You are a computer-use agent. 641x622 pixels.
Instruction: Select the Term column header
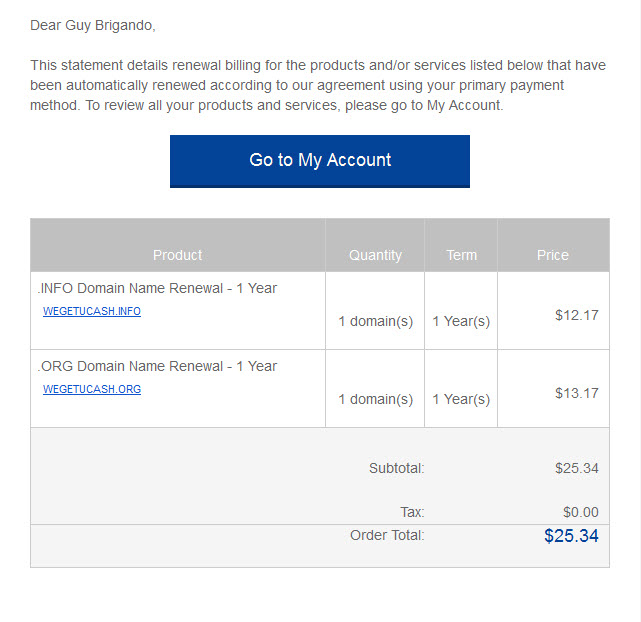click(462, 255)
